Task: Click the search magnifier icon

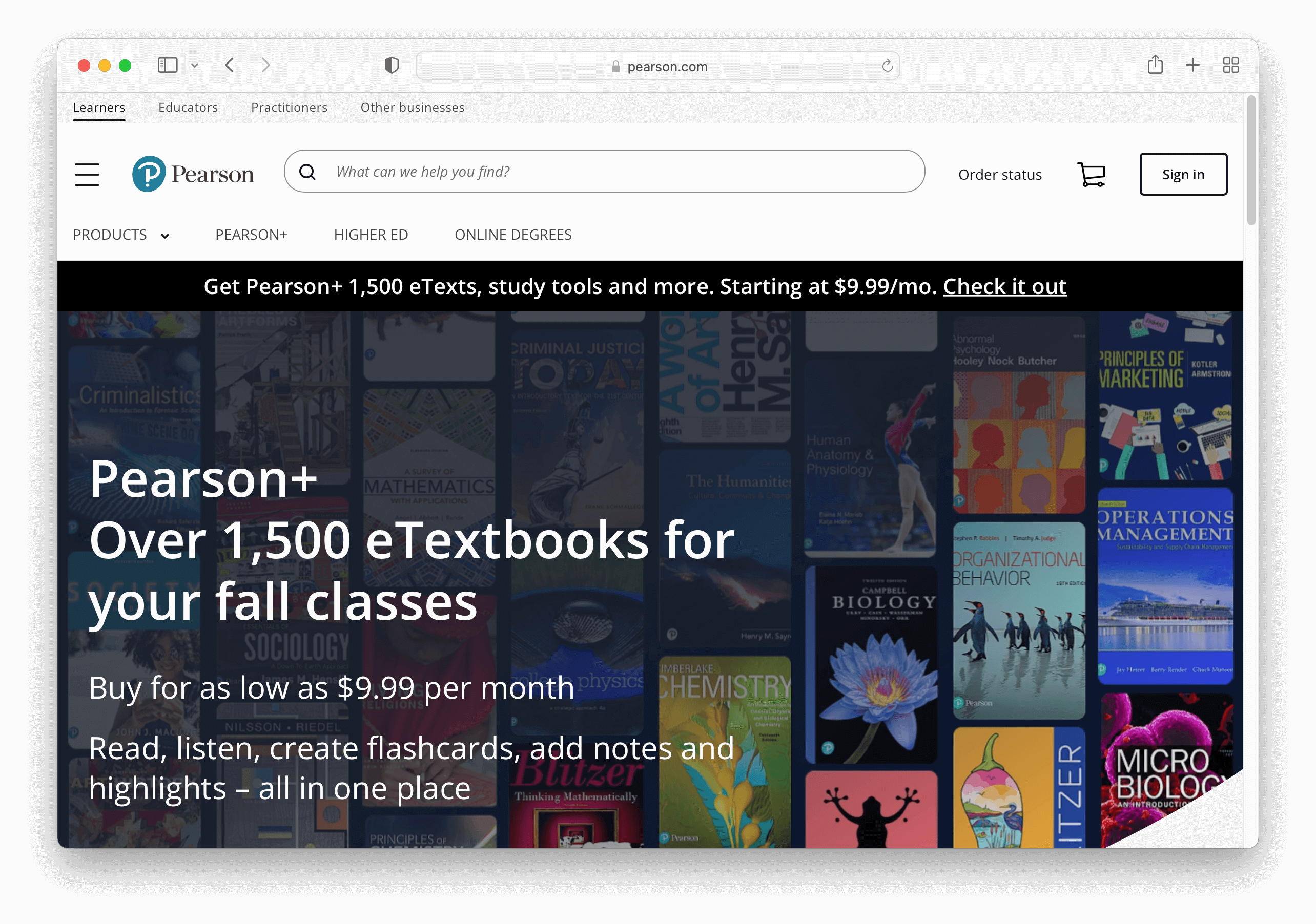Action: (x=308, y=172)
